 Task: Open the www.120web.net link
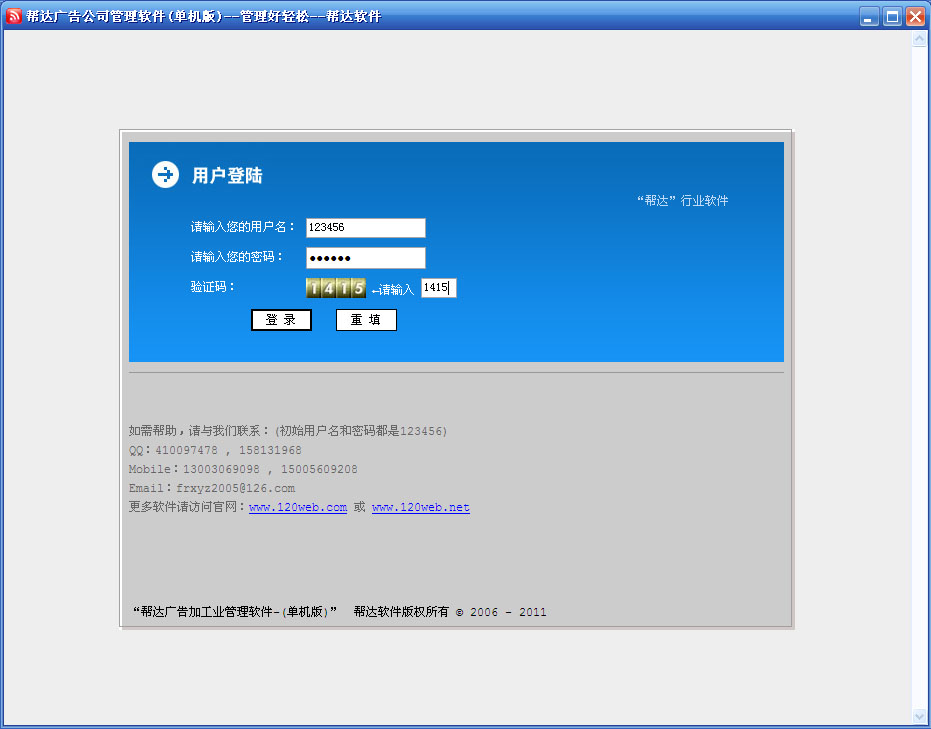(x=420, y=508)
